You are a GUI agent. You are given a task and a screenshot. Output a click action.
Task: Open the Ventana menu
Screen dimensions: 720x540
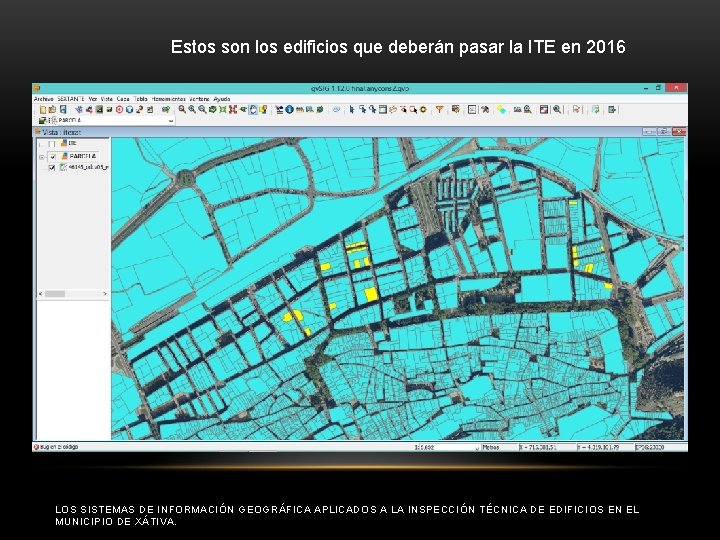coord(199,99)
